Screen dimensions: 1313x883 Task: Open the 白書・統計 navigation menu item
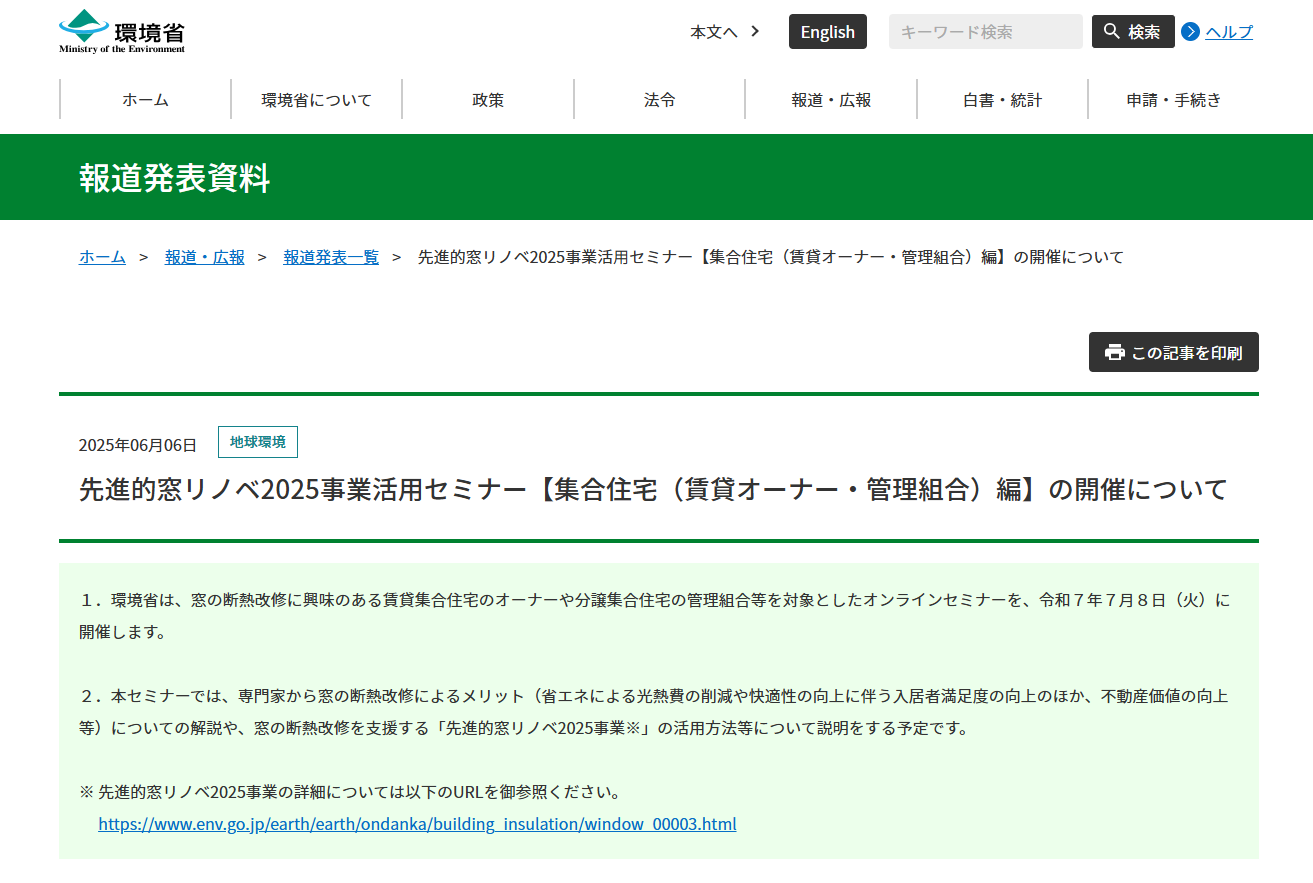coord(1002,99)
